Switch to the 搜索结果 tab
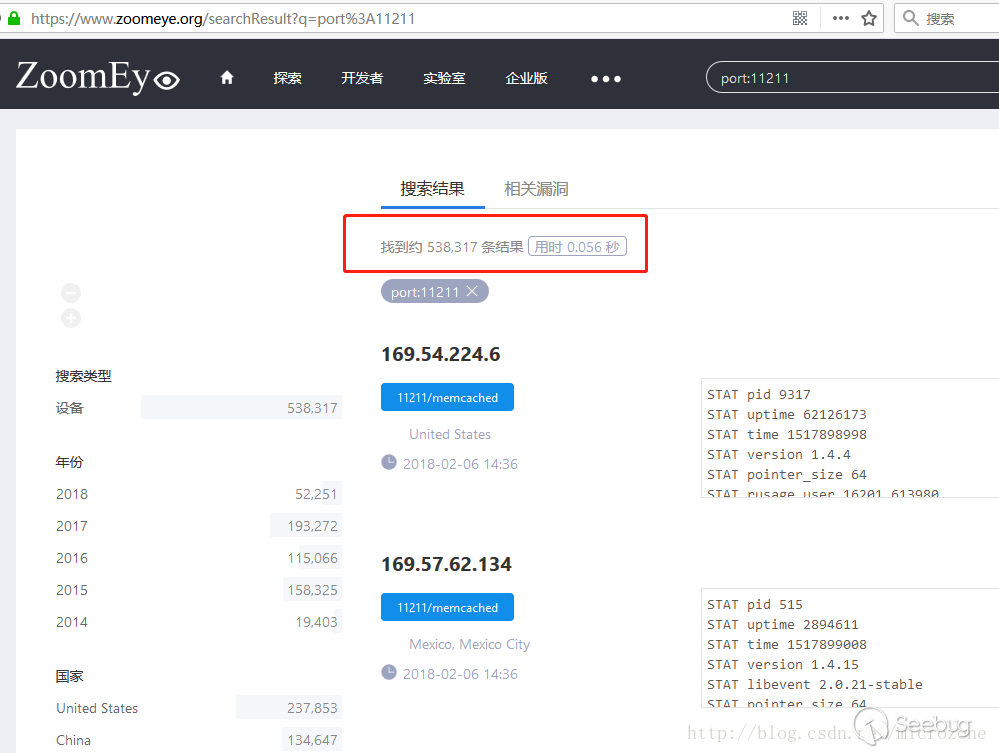The width and height of the screenshot is (999, 753). pyautogui.click(x=433, y=189)
